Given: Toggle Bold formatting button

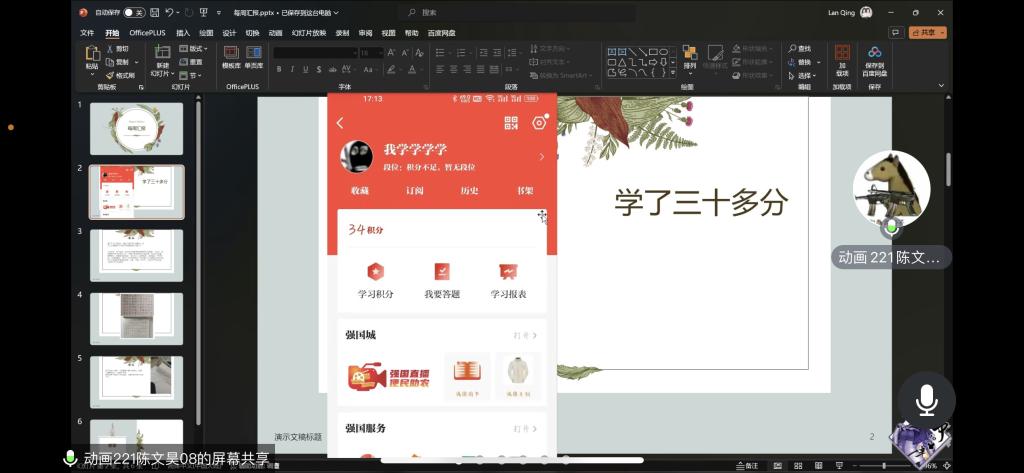Looking at the screenshot, I should [x=279, y=69].
